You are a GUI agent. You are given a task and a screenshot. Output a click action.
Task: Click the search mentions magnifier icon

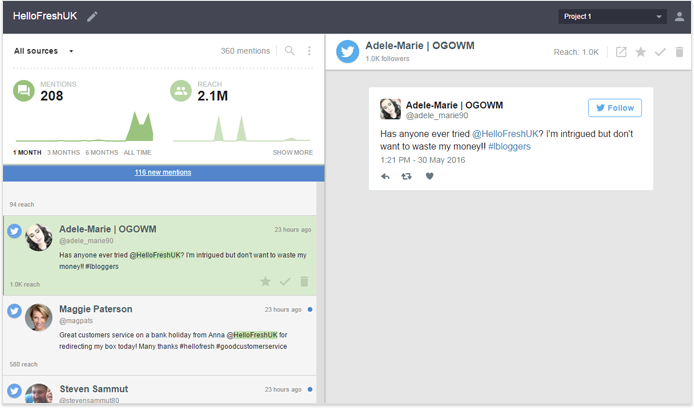coord(289,51)
